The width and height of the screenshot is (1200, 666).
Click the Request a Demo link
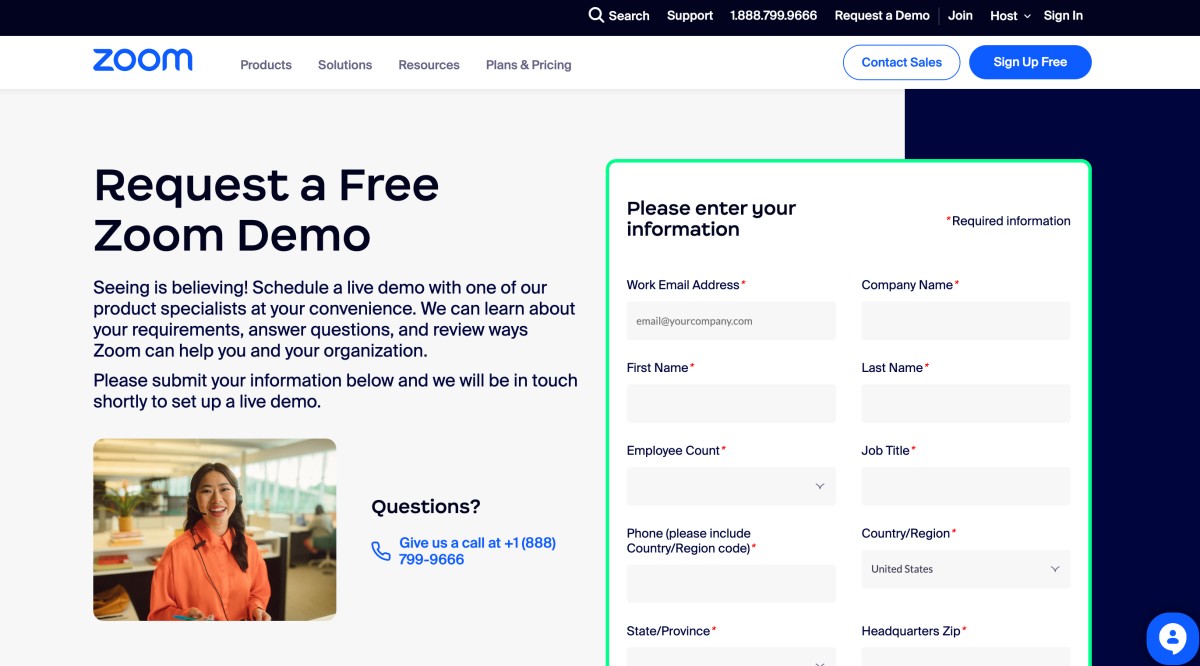[x=882, y=16]
